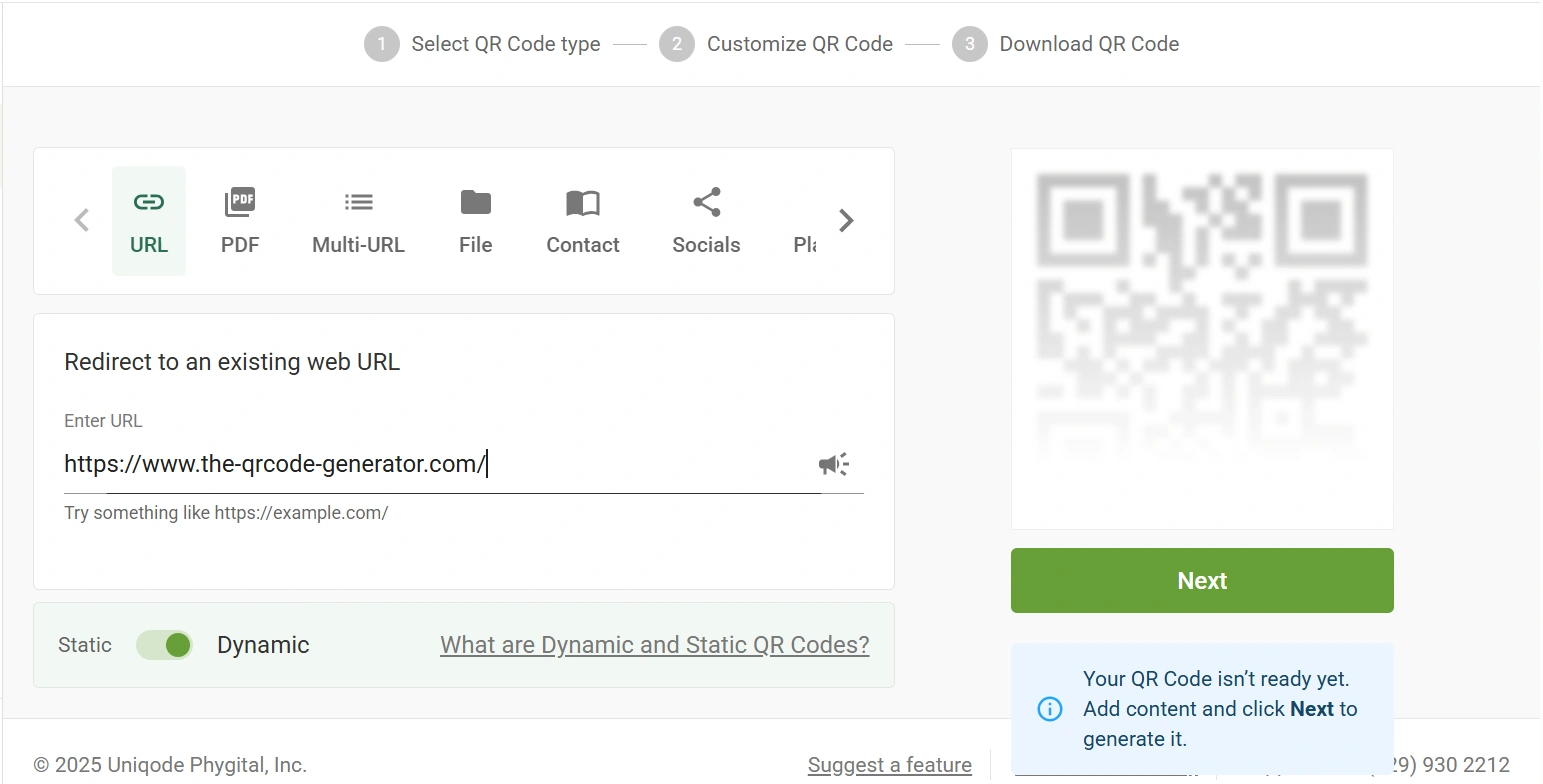This screenshot has width=1543, height=784.
Task: Click the URL chain link icon
Action: point(149,202)
